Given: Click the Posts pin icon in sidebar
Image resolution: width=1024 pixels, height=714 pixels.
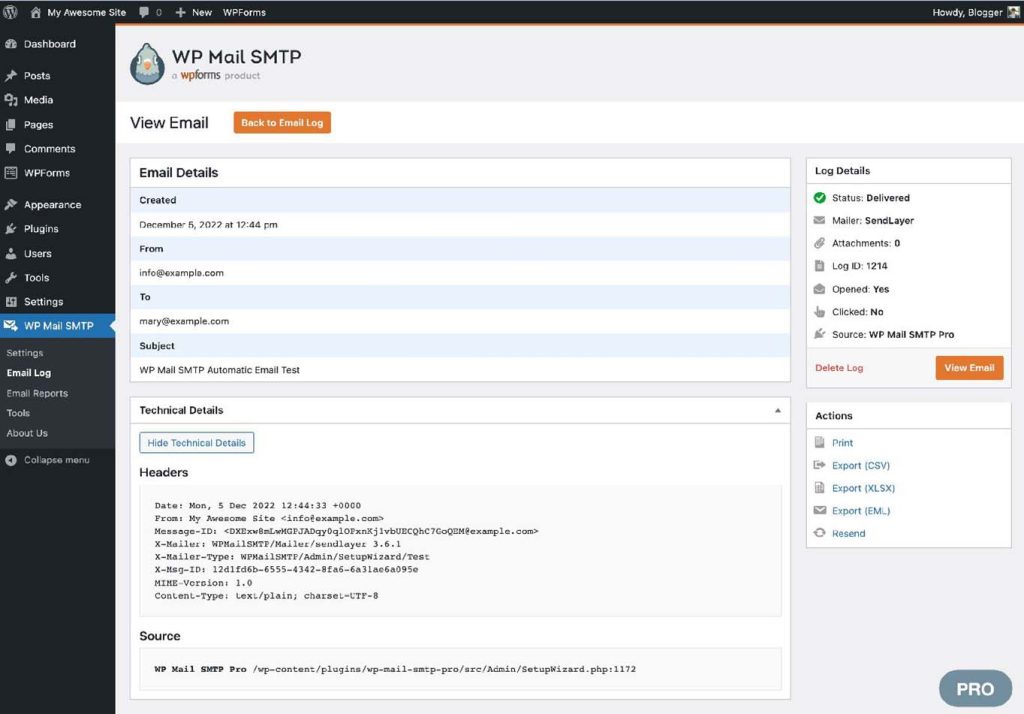Looking at the screenshot, I should click(10, 75).
